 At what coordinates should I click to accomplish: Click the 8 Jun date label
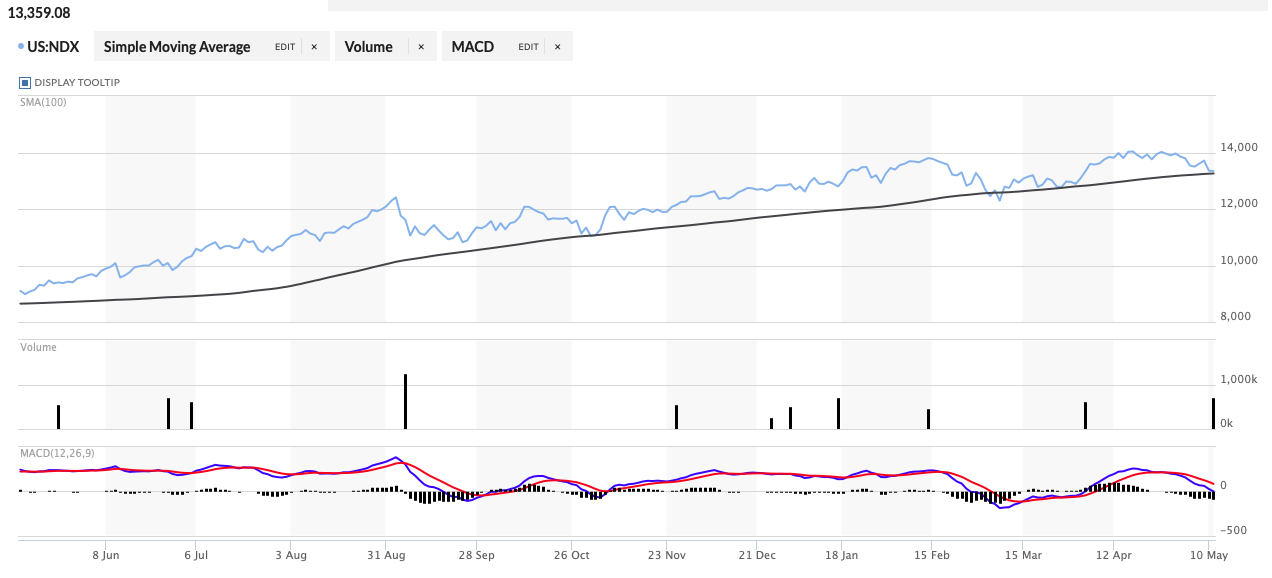pyautogui.click(x=106, y=553)
